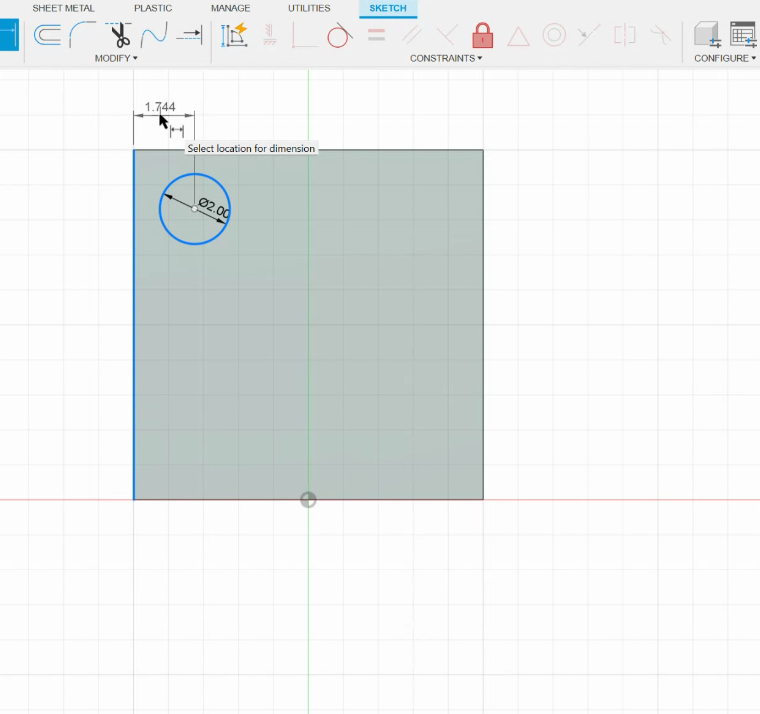Click the 1.744 dimension value
The width and height of the screenshot is (760, 714).
tap(160, 107)
